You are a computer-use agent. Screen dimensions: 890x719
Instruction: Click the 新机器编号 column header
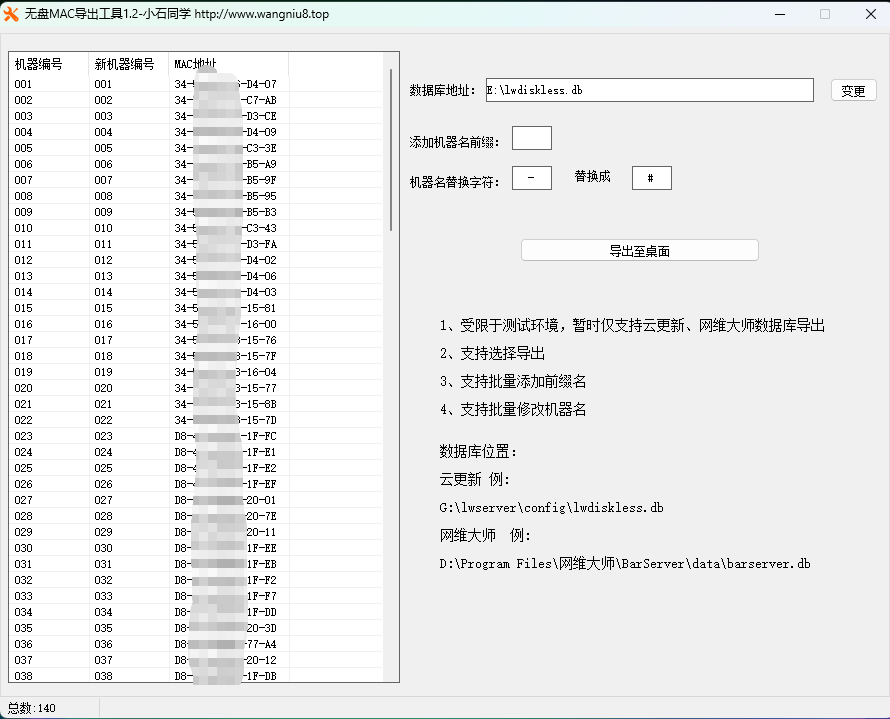pos(127,64)
